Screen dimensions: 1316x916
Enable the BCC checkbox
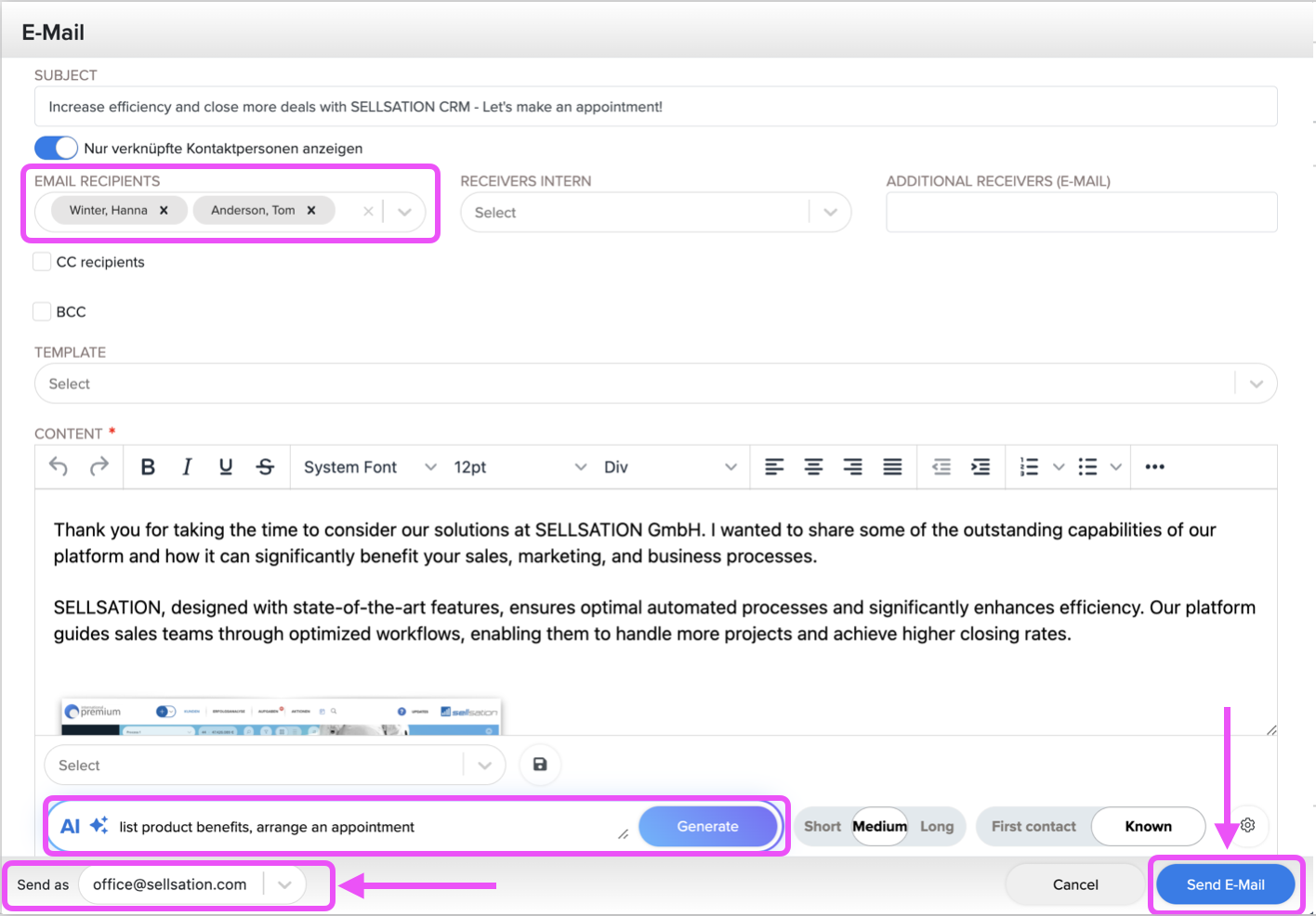tap(42, 311)
